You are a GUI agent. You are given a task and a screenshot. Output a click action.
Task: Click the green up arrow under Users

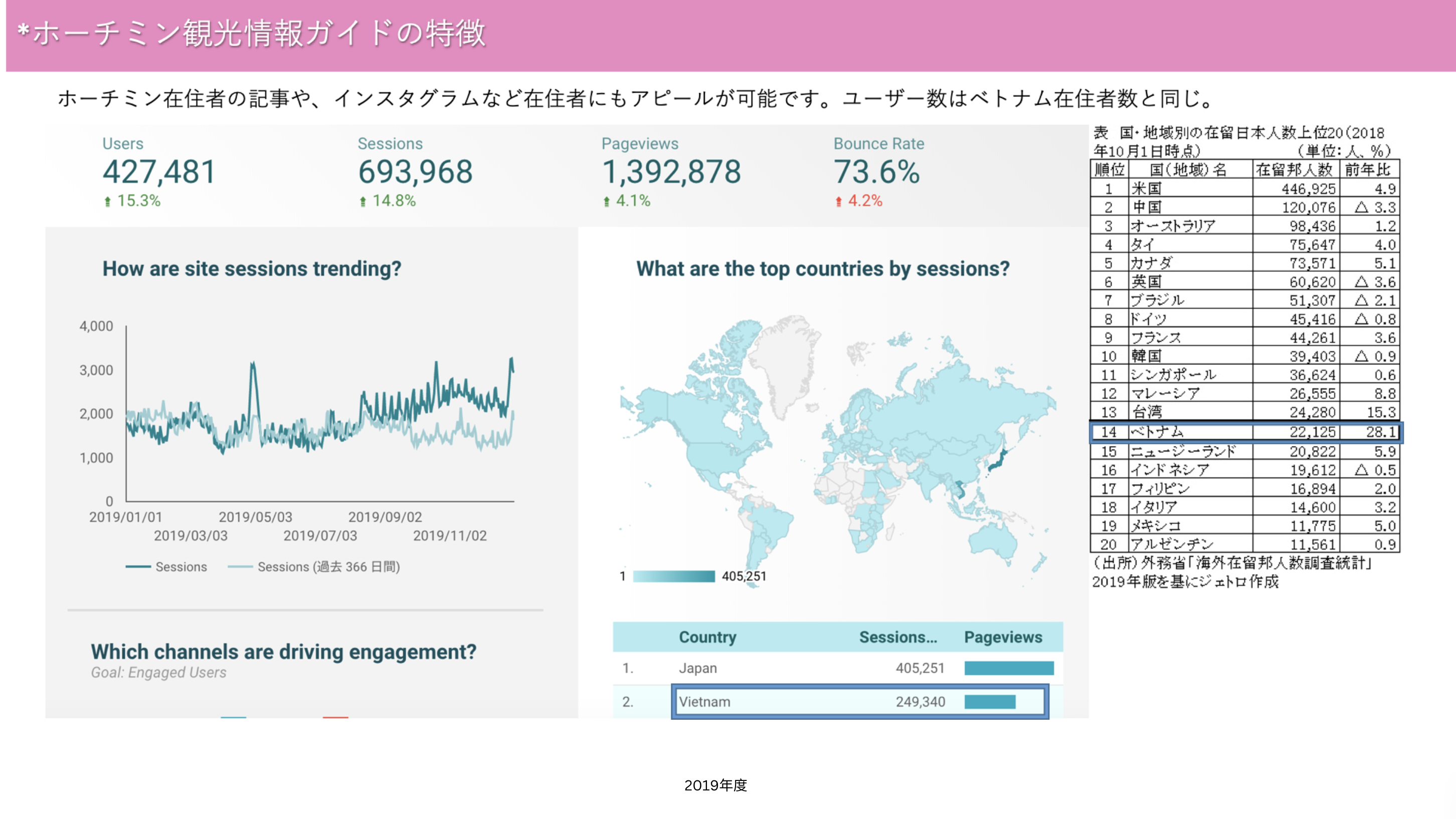[107, 201]
